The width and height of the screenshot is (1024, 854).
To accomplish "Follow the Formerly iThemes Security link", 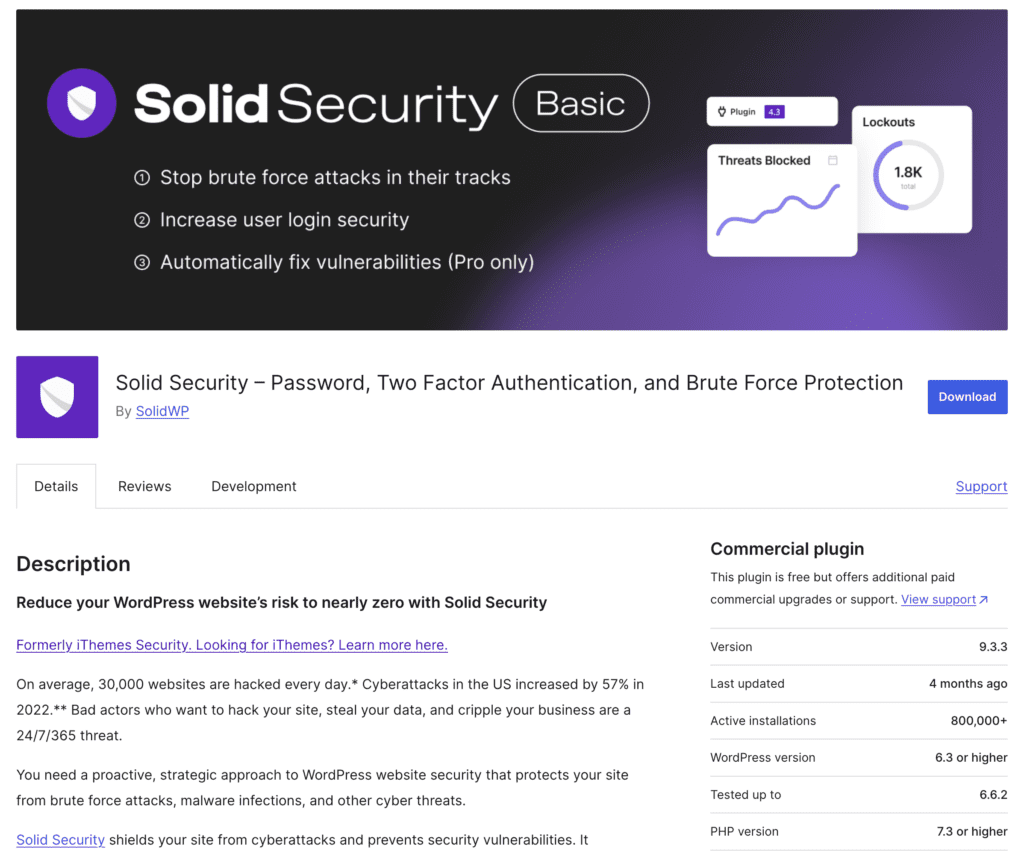I will (232, 645).
